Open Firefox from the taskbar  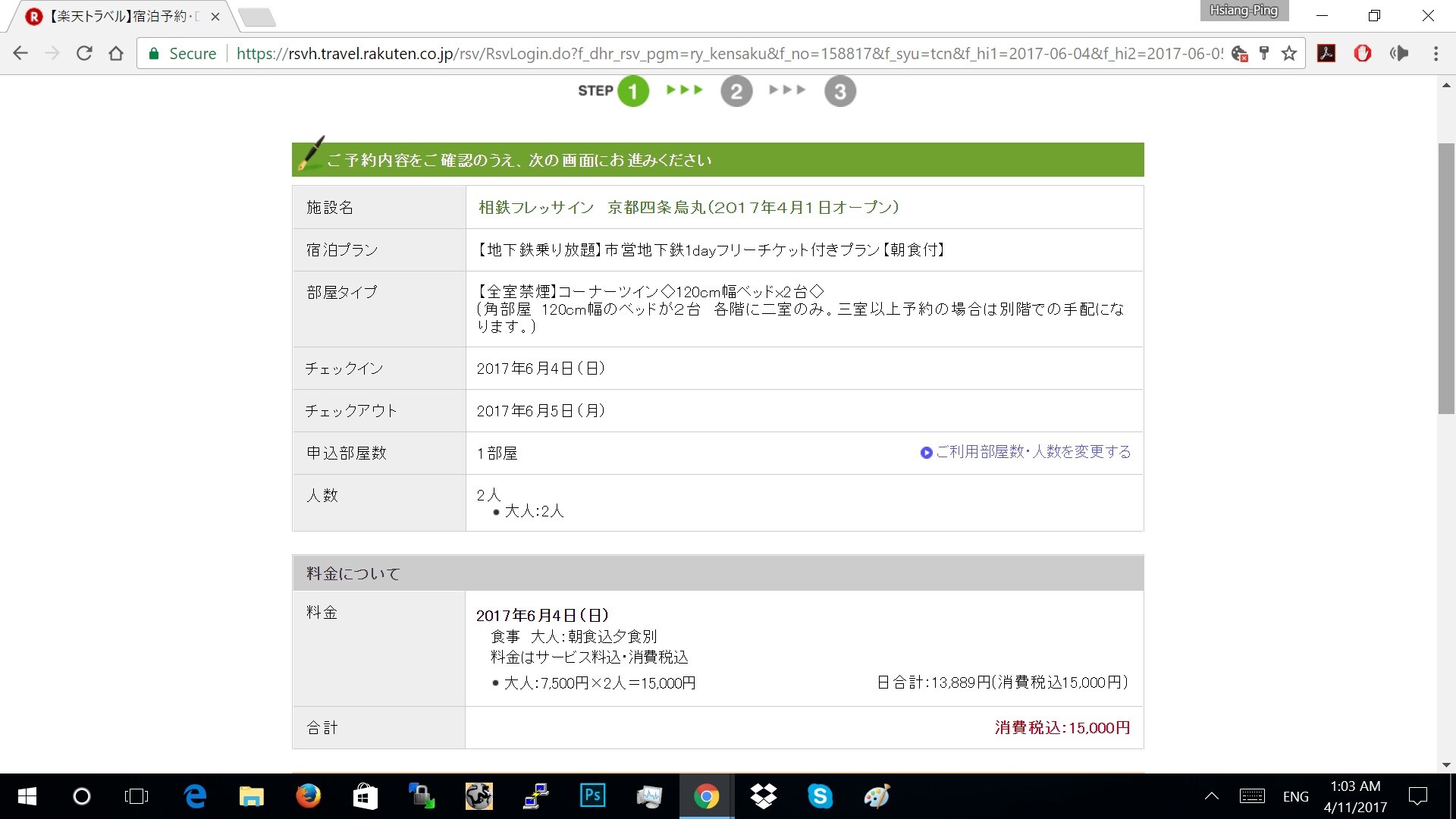308,796
